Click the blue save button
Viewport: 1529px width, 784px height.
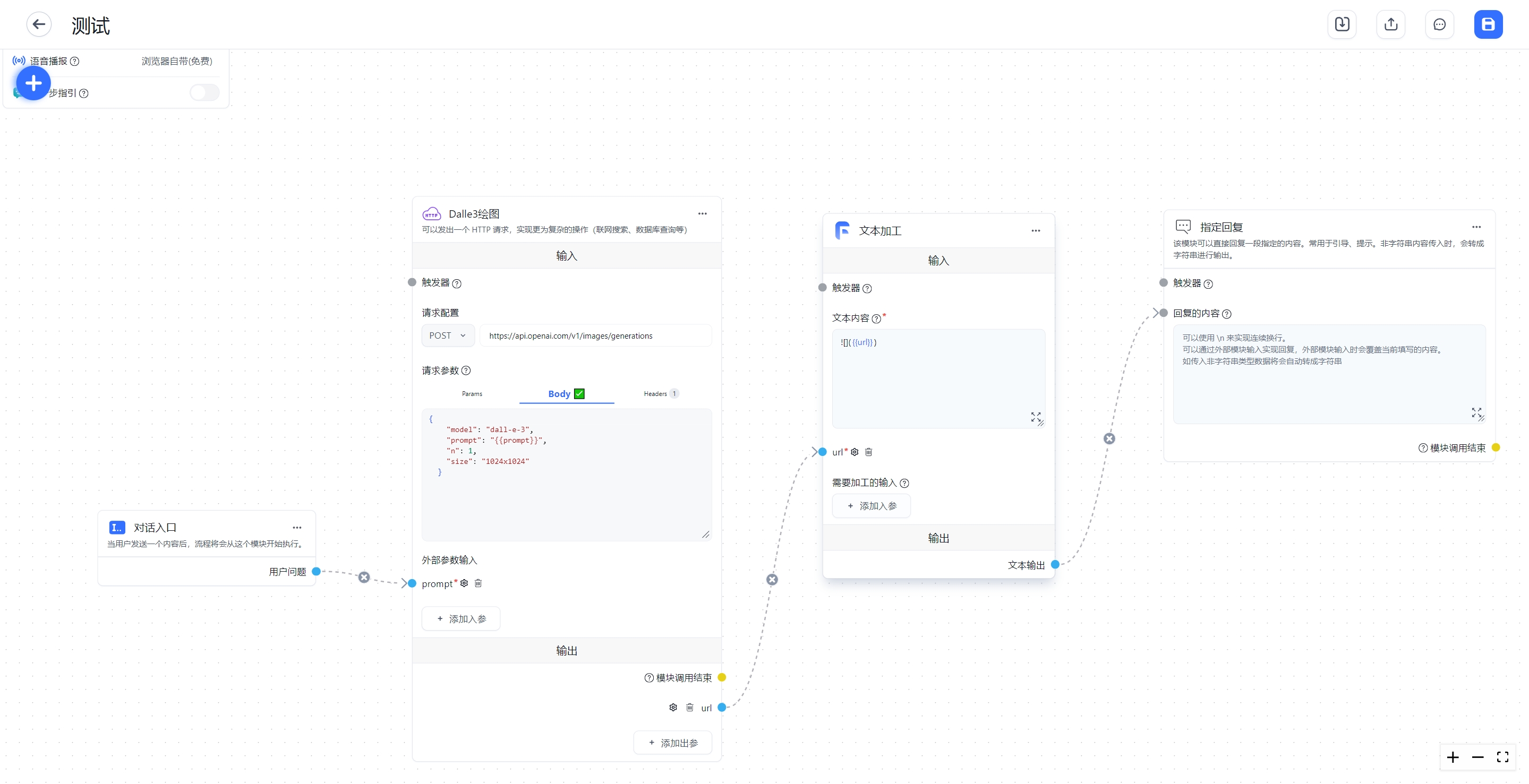point(1488,24)
